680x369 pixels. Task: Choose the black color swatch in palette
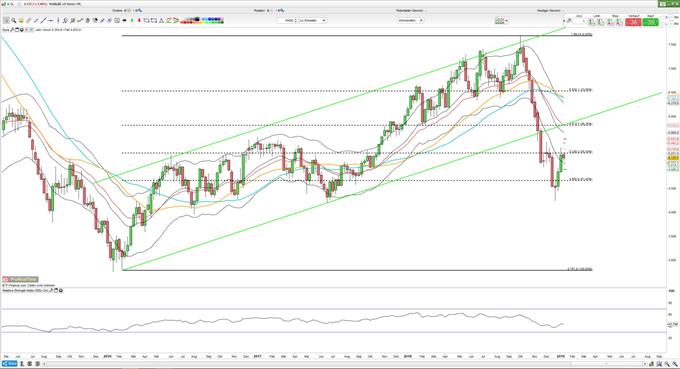coord(197,19)
